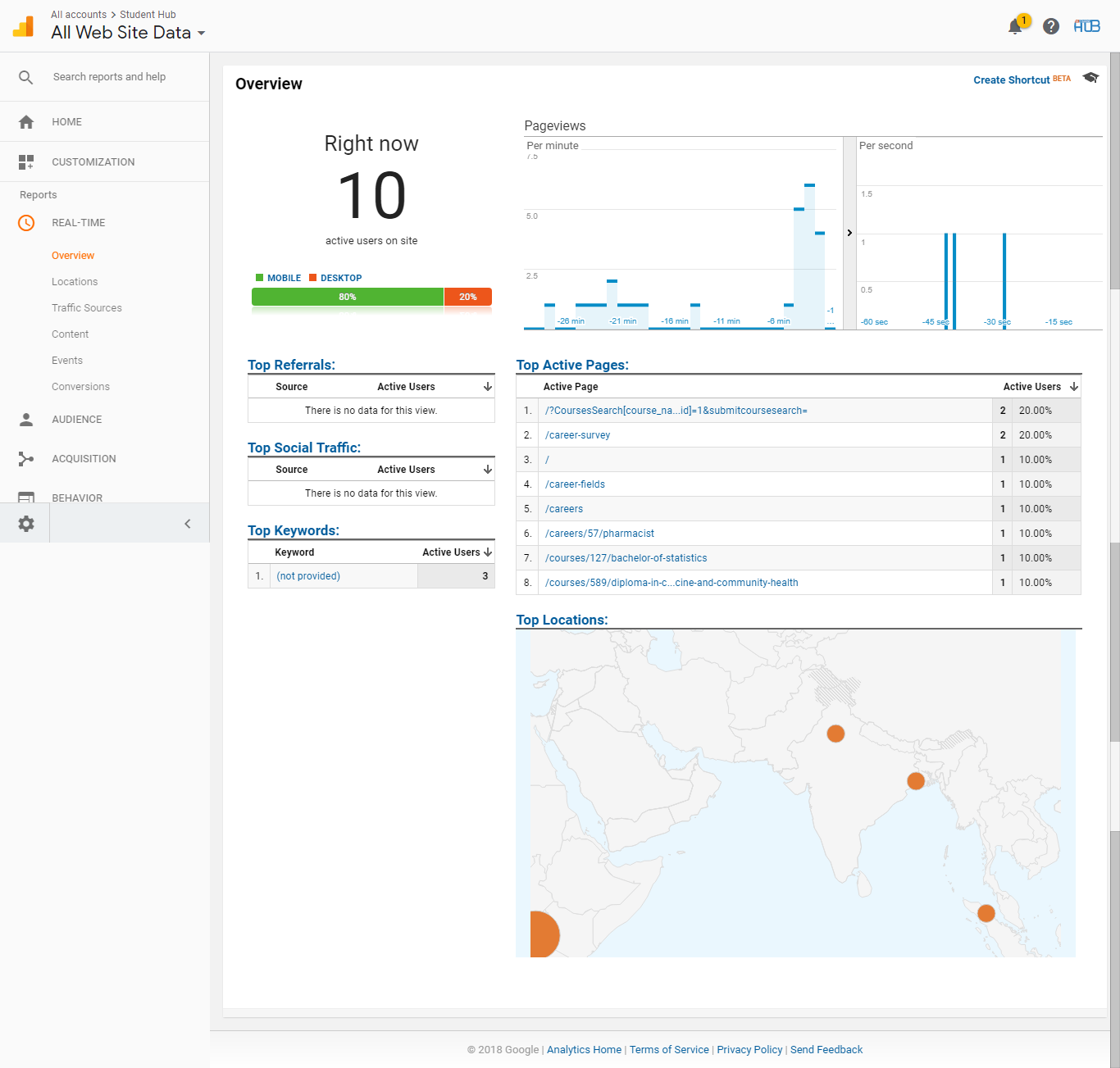Click the graduation cap education icon
This screenshot has height=1068, width=1120.
(1090, 78)
